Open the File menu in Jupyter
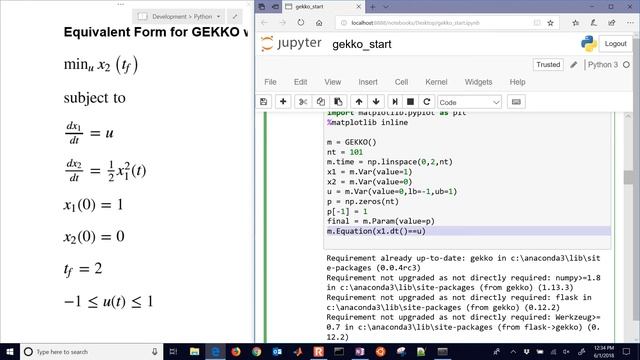 coord(270,82)
